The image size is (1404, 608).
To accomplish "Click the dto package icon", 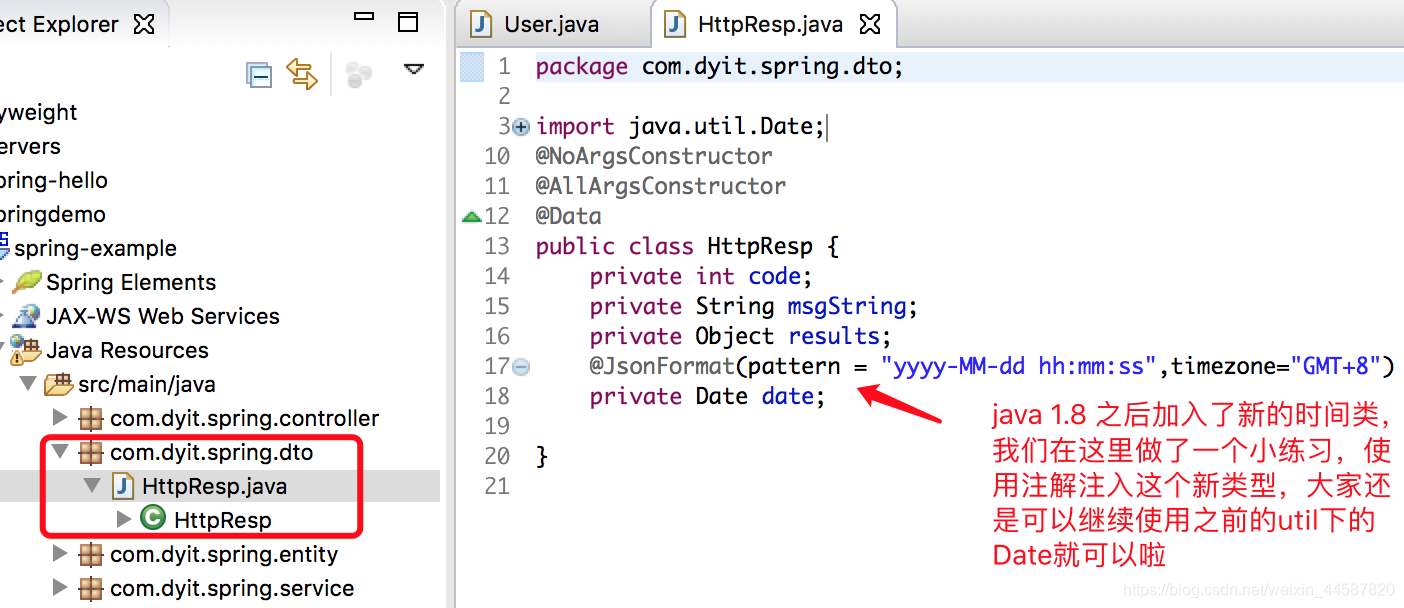I will pos(91,452).
